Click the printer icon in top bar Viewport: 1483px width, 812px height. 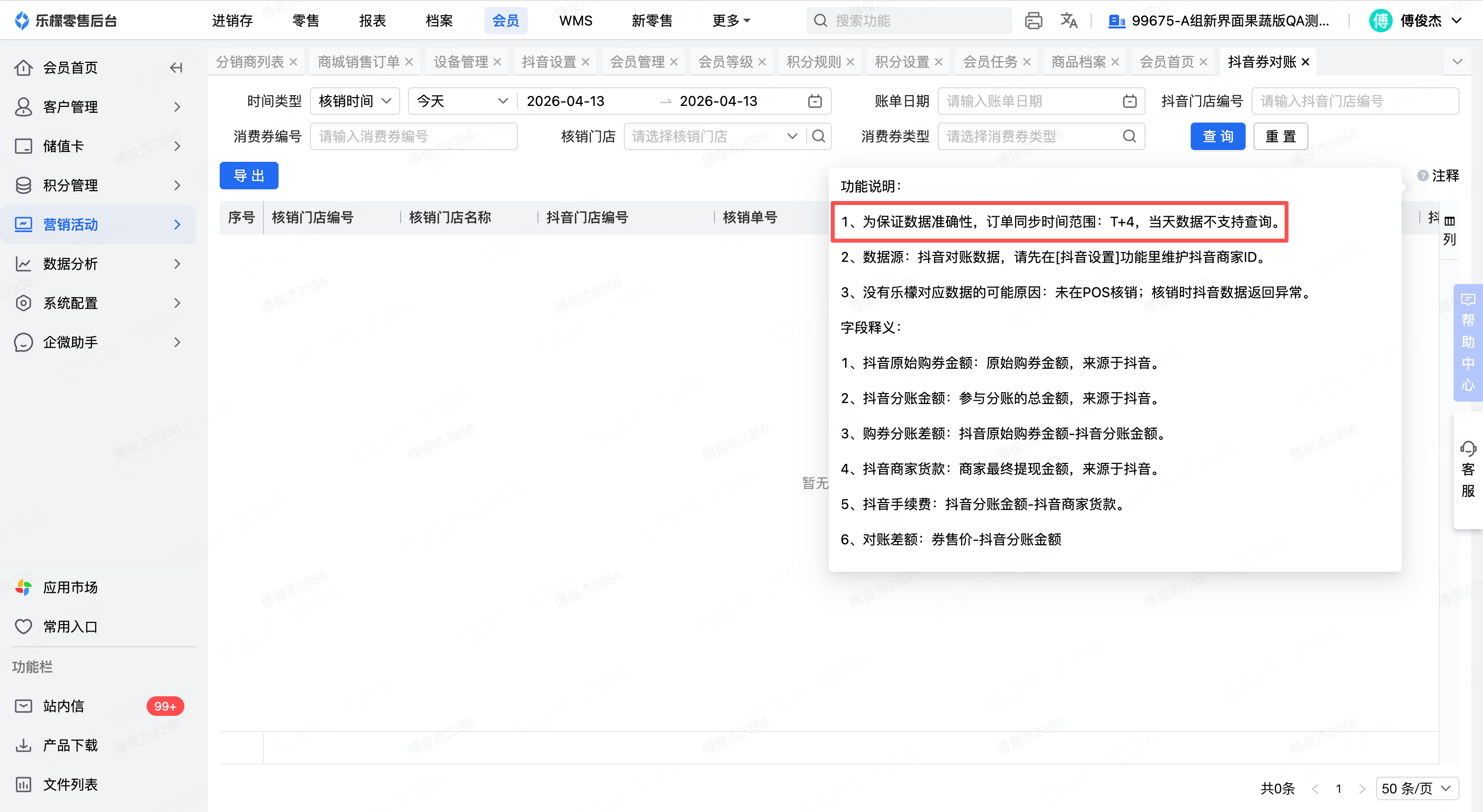1033,21
